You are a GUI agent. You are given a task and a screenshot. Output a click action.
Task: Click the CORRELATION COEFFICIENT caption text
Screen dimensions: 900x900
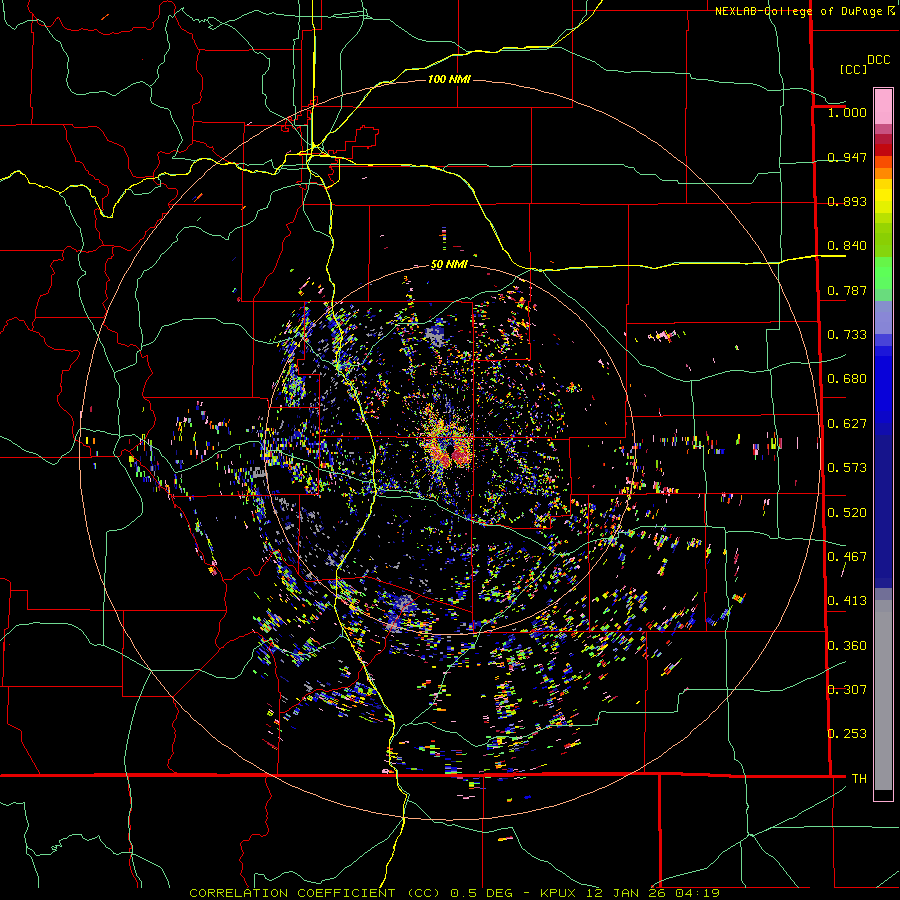[292, 893]
